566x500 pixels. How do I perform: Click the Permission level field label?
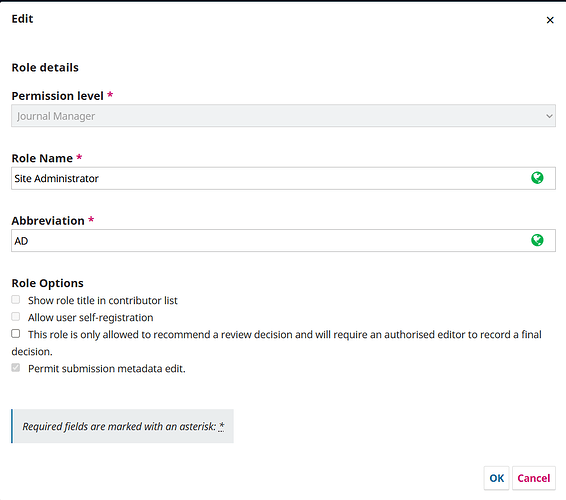[x=57, y=96]
